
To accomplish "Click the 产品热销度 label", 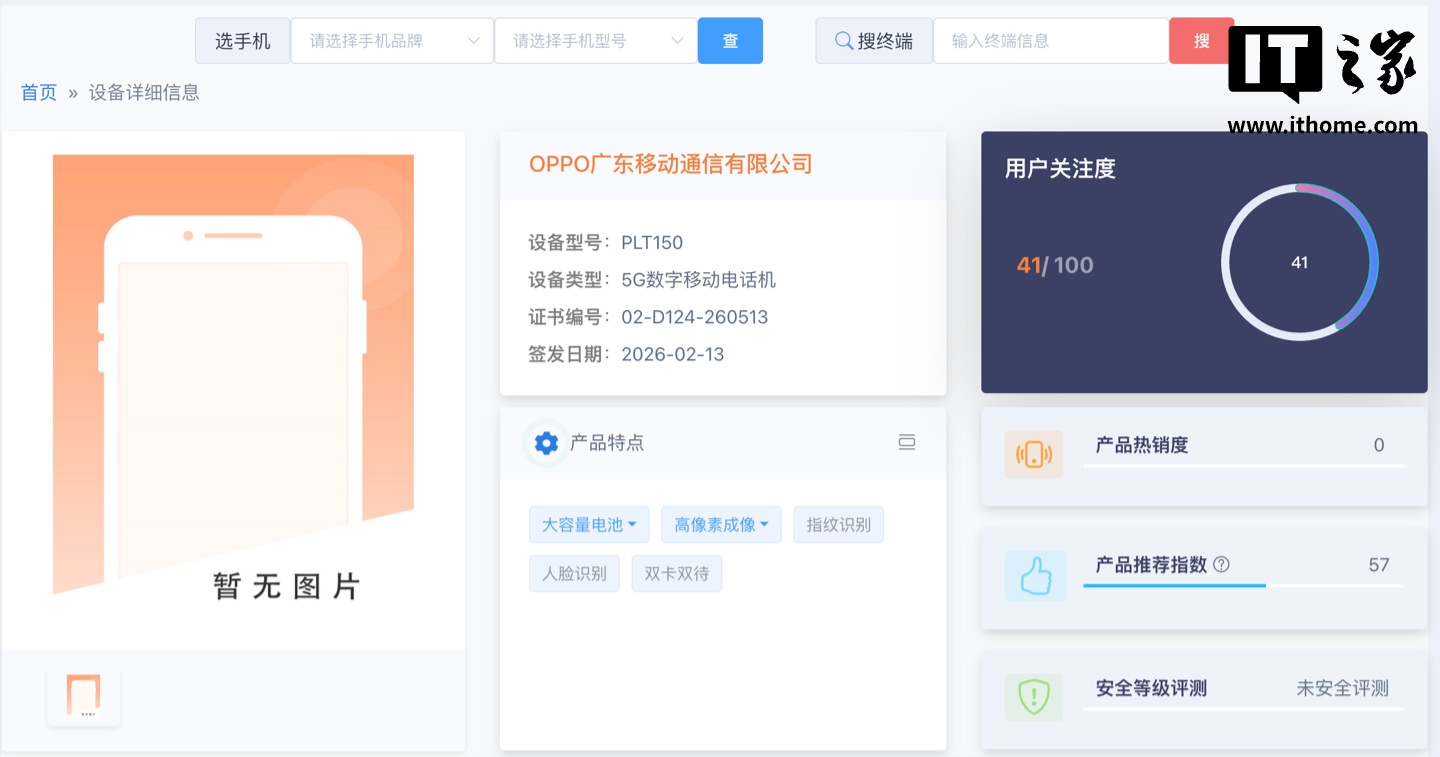I will point(1142,445).
